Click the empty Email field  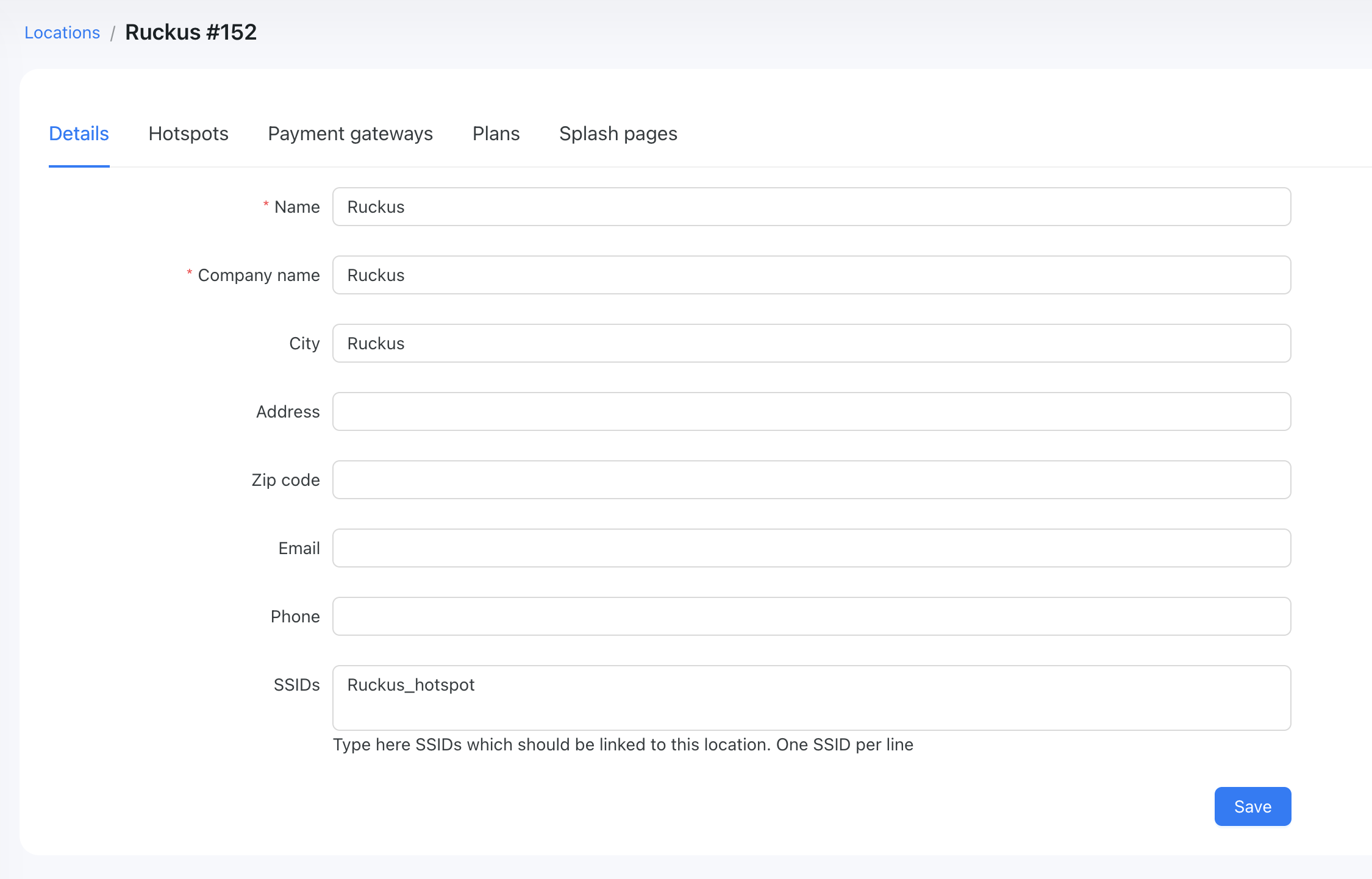click(812, 548)
